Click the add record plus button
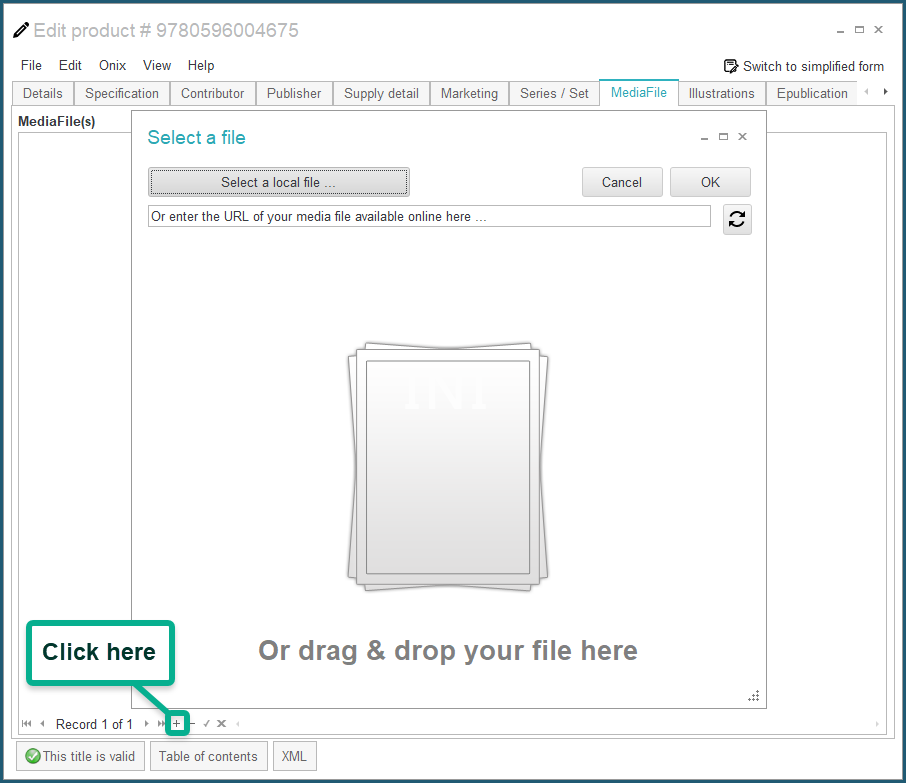 click(x=177, y=723)
